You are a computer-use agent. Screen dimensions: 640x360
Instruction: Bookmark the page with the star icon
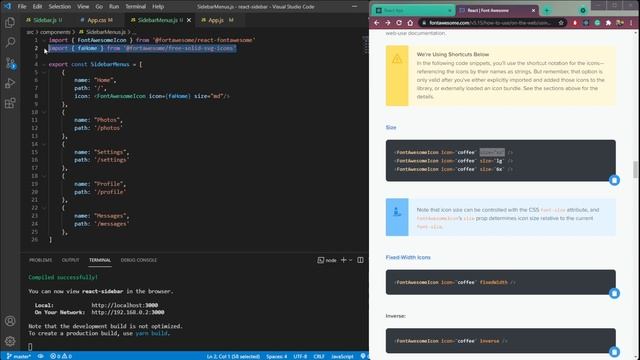tap(561, 23)
